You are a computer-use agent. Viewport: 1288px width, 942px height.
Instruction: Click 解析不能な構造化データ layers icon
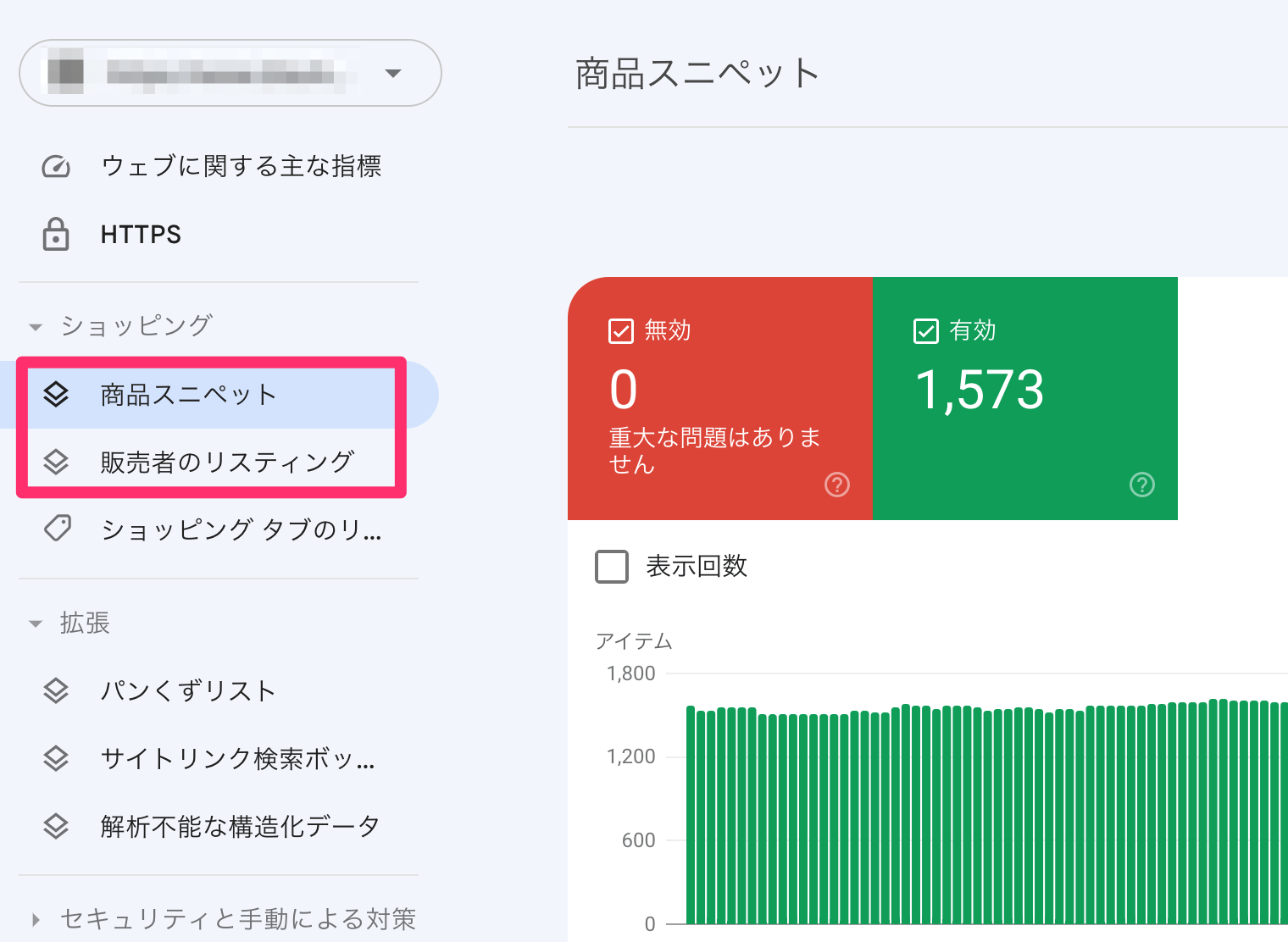56,826
